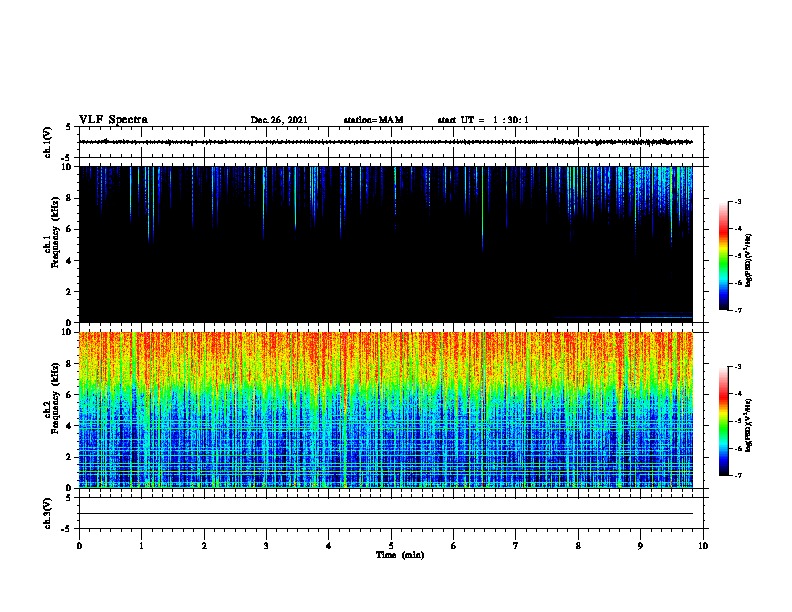
Task: Click the log(PSD) label of ch.1 colorbar
Action: (x=749, y=260)
